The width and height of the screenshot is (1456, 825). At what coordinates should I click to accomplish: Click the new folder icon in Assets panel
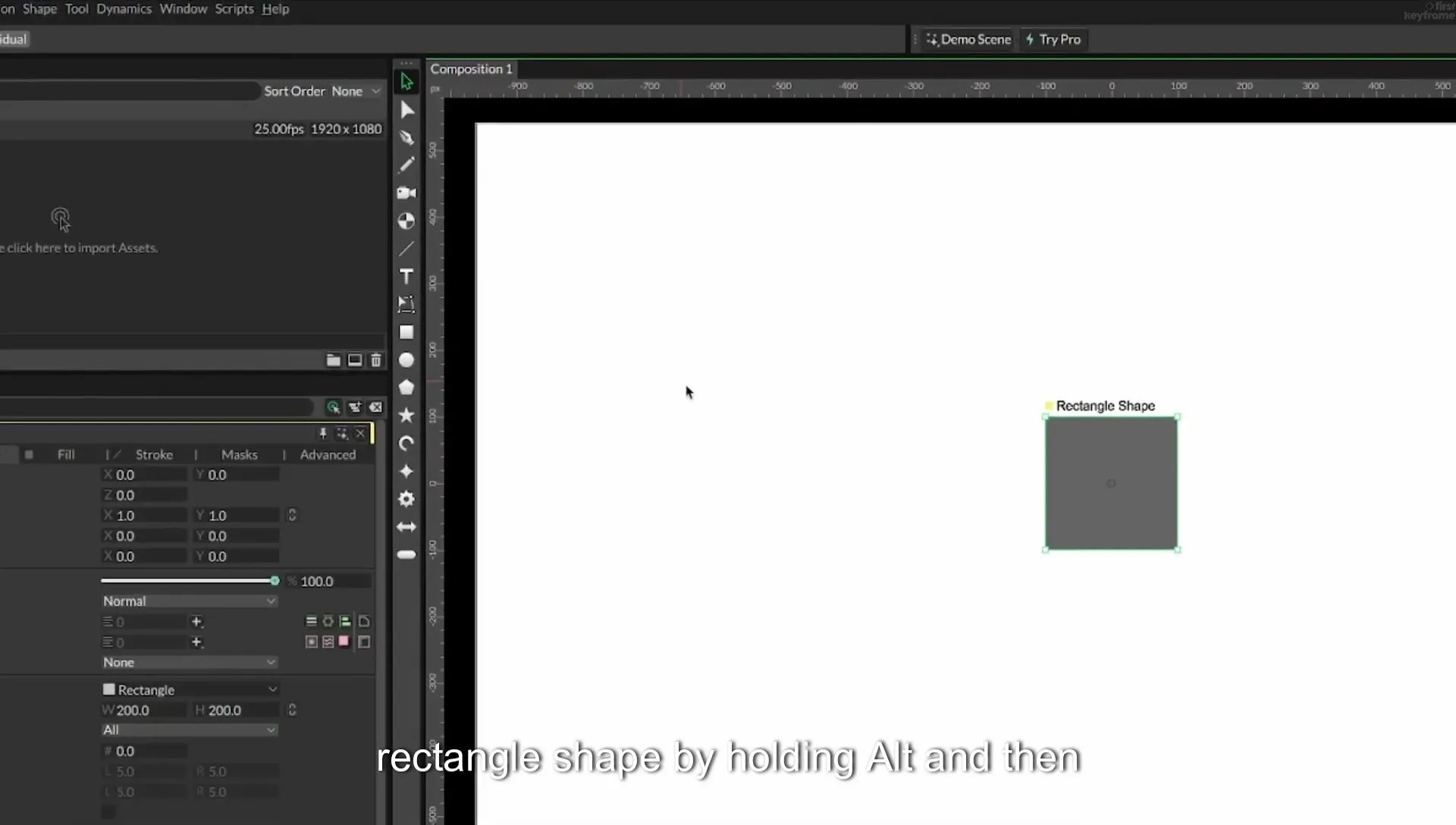click(333, 360)
